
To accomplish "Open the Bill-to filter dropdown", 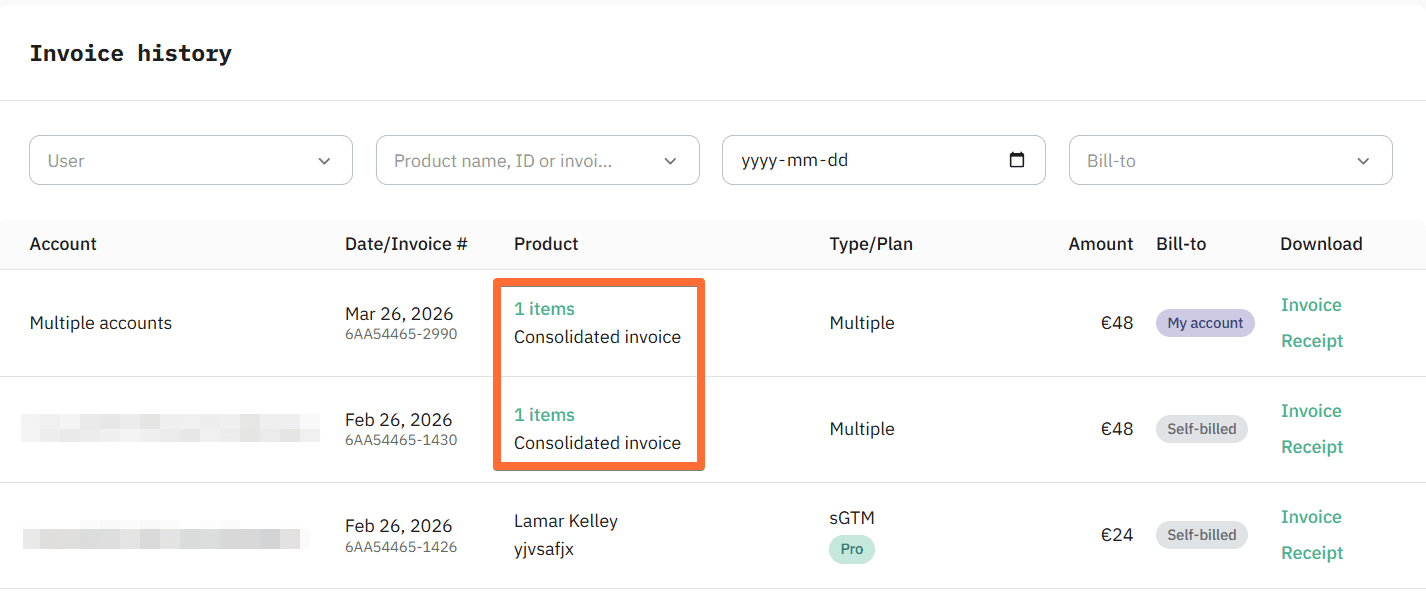I will pos(1230,160).
